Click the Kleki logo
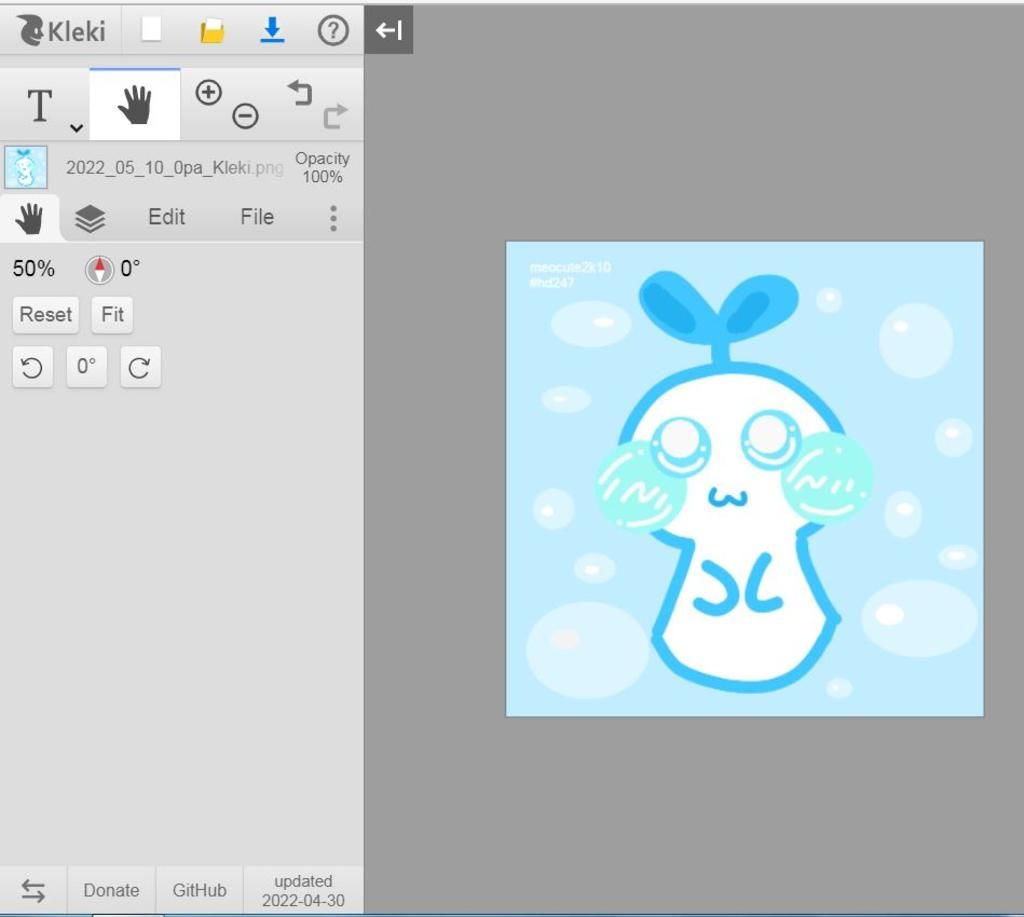1024x917 pixels. [x=61, y=31]
